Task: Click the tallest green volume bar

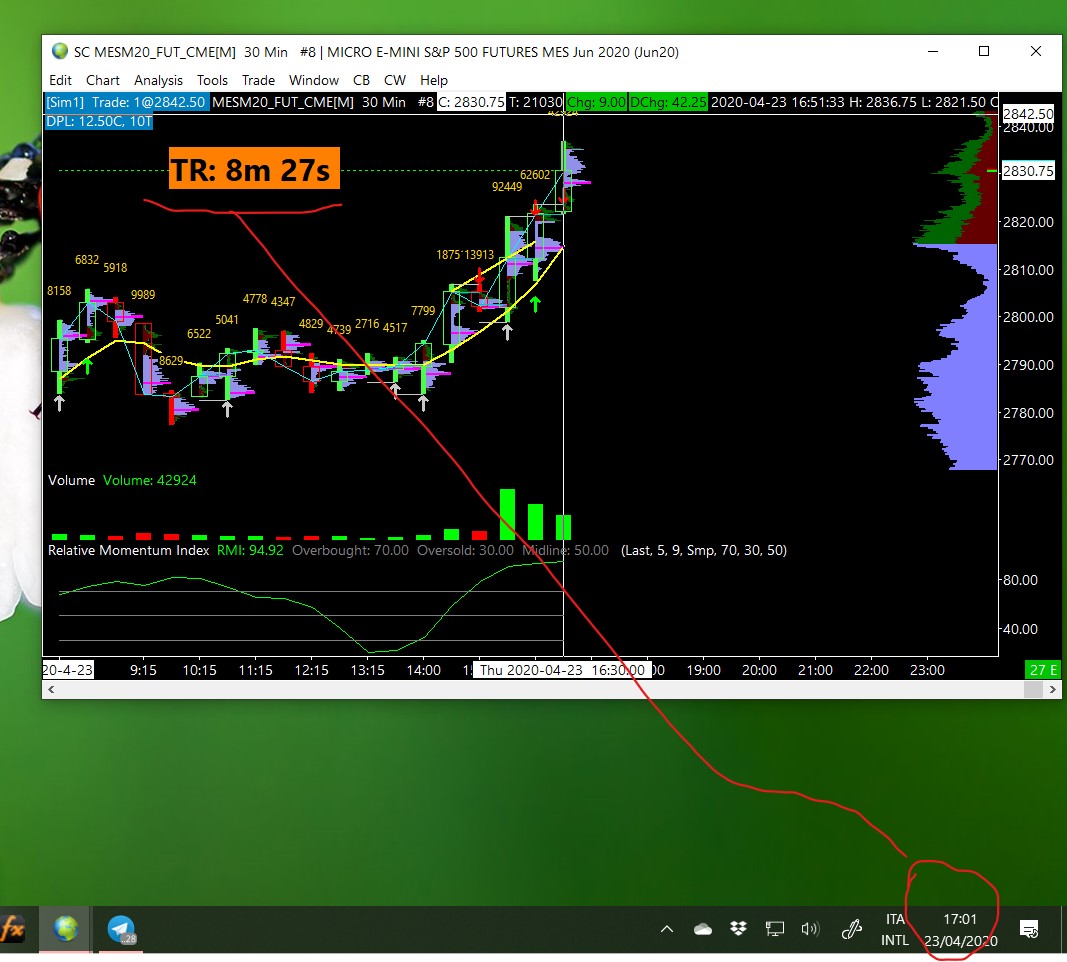Action: click(507, 514)
